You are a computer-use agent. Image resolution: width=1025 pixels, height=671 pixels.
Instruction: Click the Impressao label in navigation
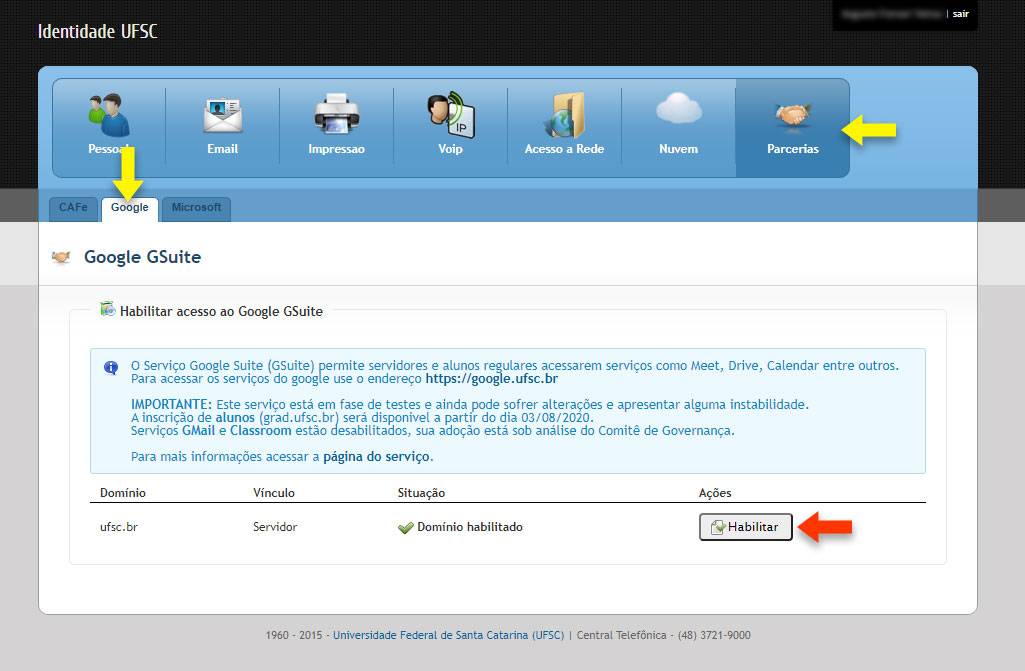tap(337, 149)
